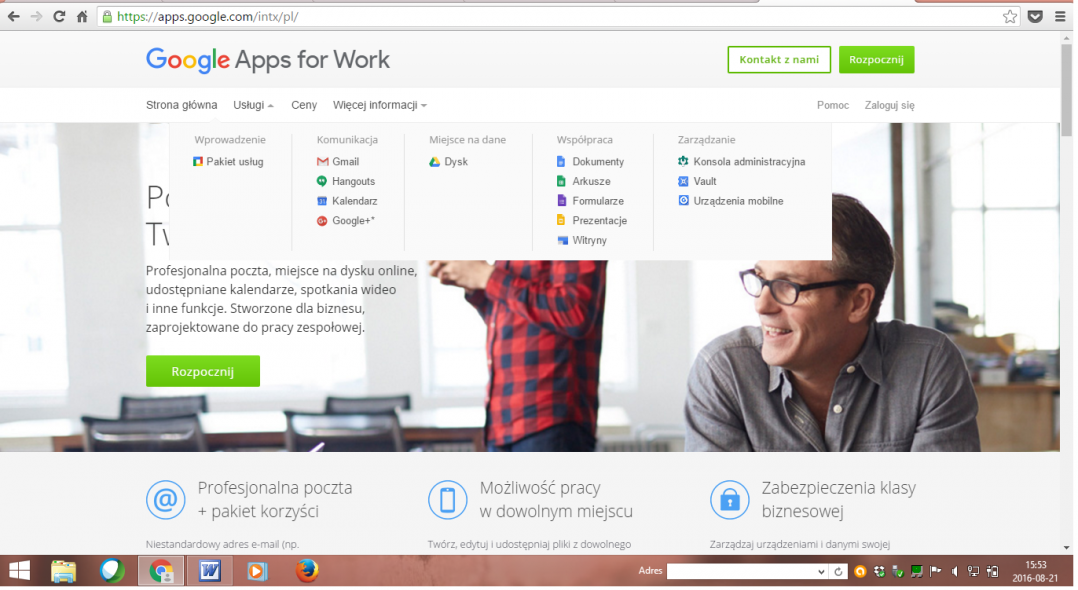Click the Gmail envelope icon

[x=322, y=162]
